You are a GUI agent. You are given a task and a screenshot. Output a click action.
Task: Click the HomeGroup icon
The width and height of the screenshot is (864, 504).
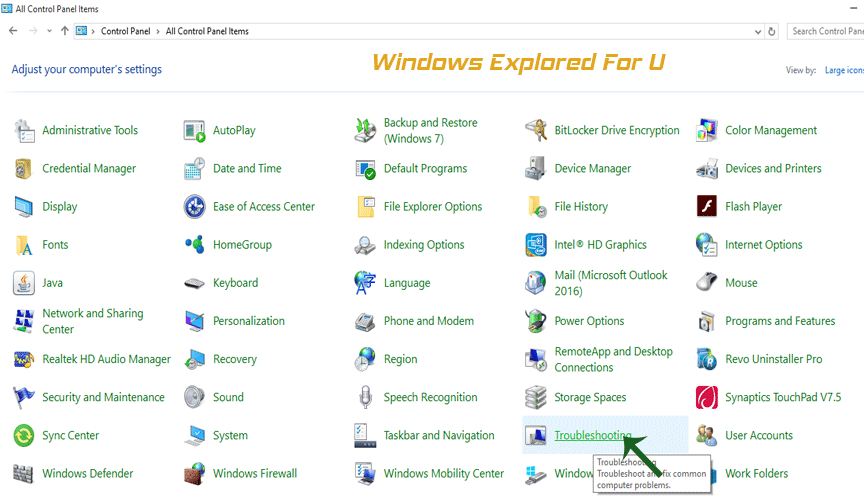(x=195, y=245)
